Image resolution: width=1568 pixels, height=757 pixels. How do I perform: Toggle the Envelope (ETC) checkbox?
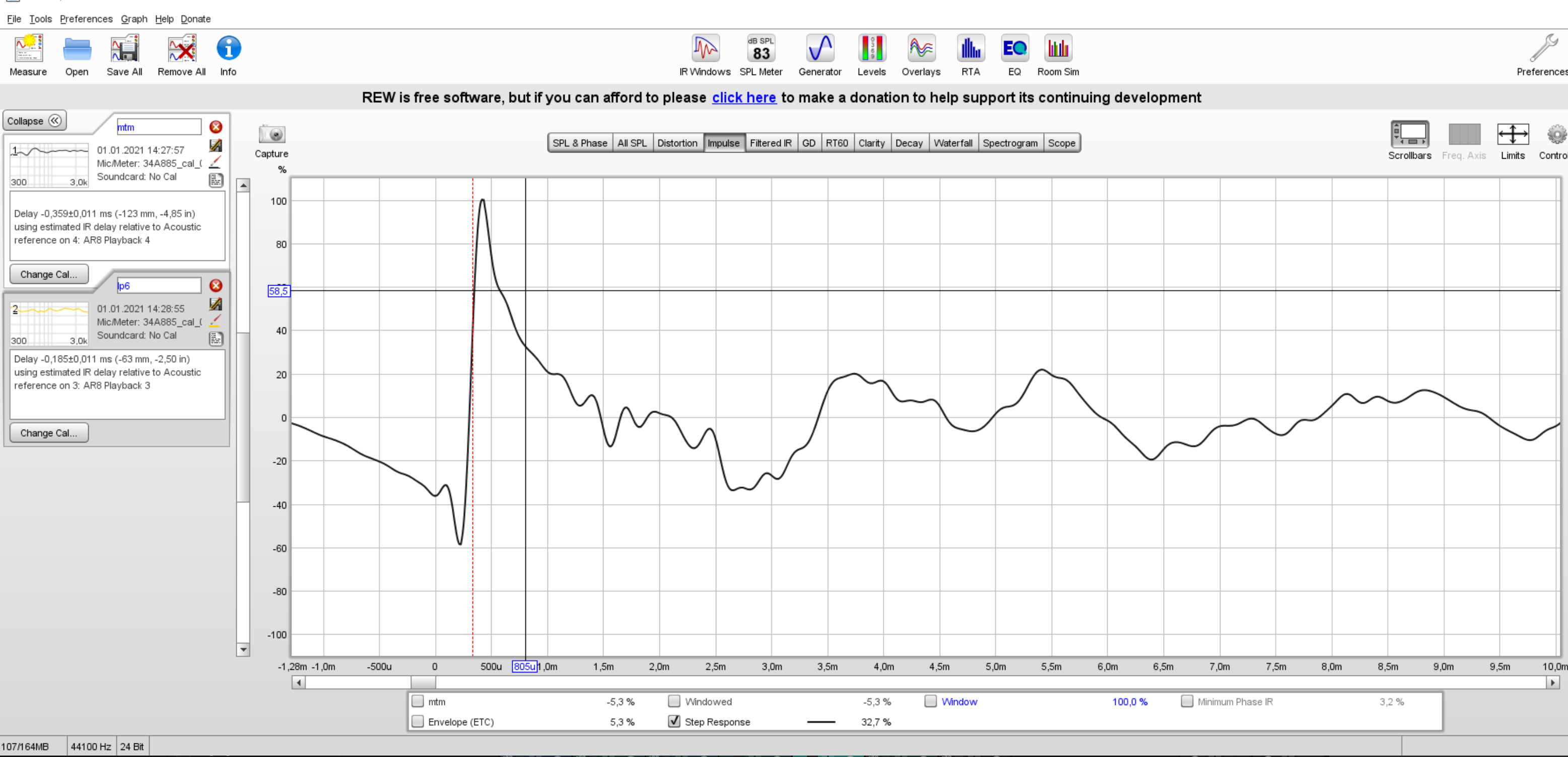tap(418, 721)
